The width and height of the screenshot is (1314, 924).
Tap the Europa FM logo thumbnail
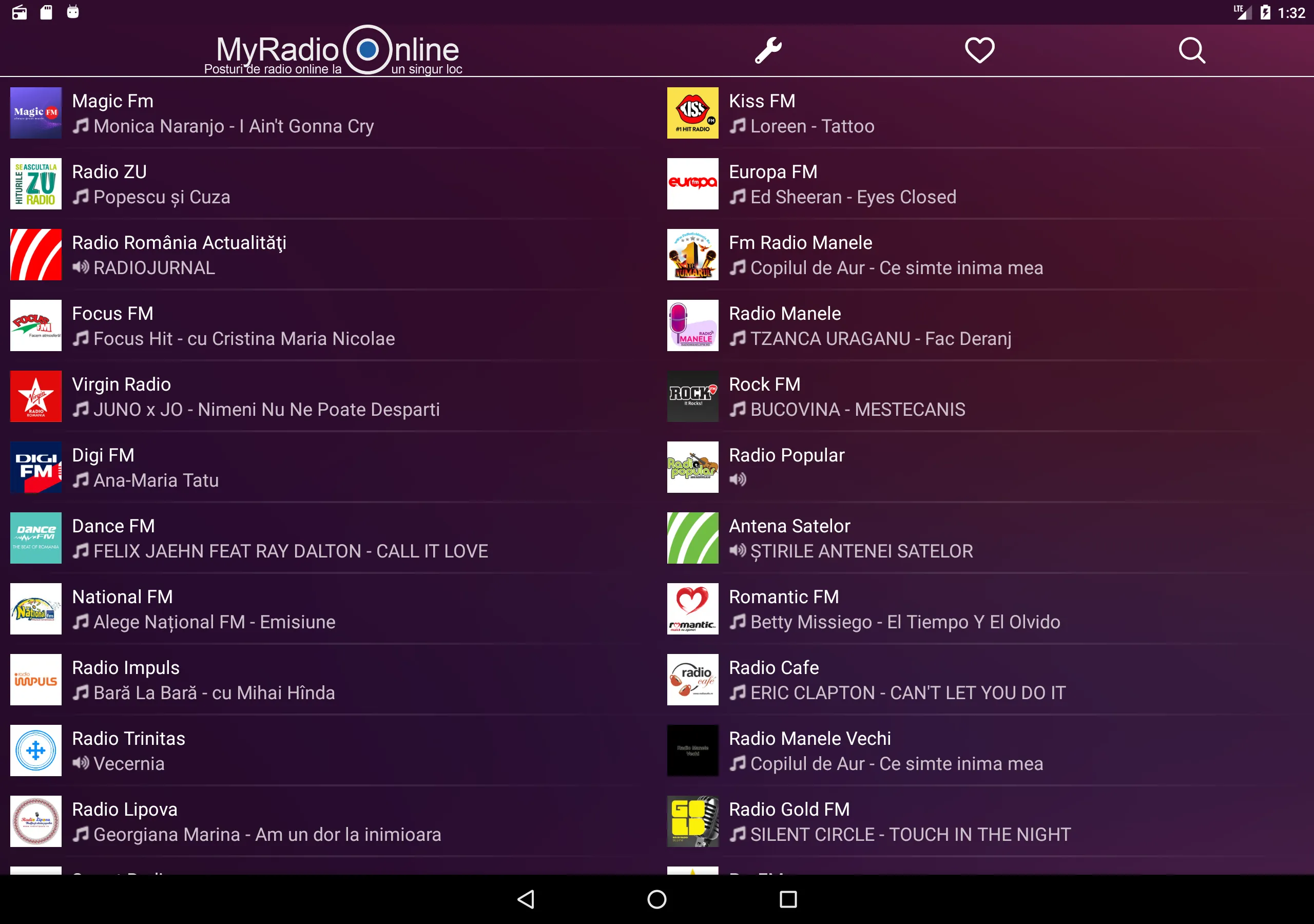[692, 184]
